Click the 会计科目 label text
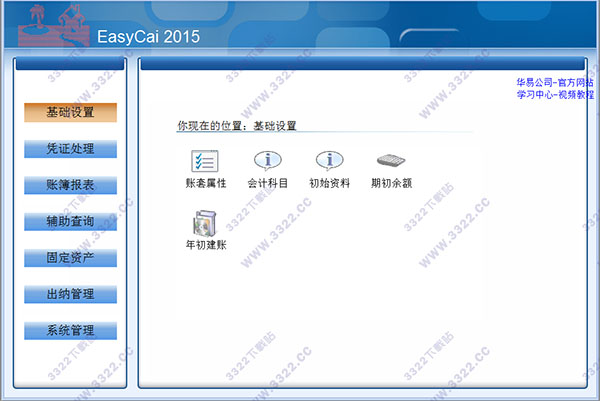This screenshot has height=401, width=600. coord(267,183)
